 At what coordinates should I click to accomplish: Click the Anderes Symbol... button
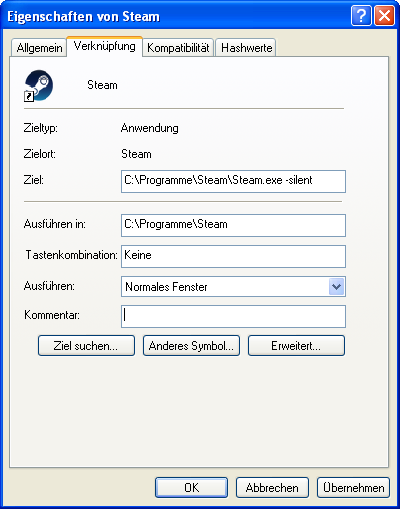191,346
